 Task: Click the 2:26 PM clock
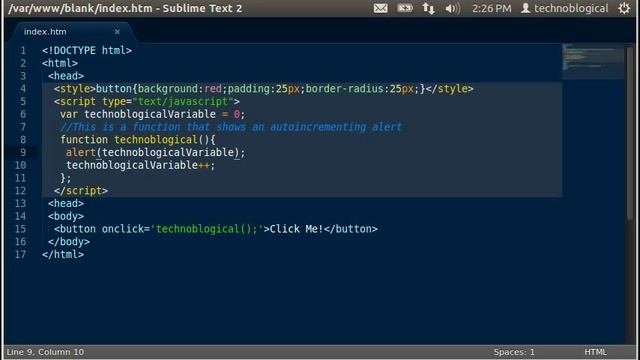click(491, 8)
